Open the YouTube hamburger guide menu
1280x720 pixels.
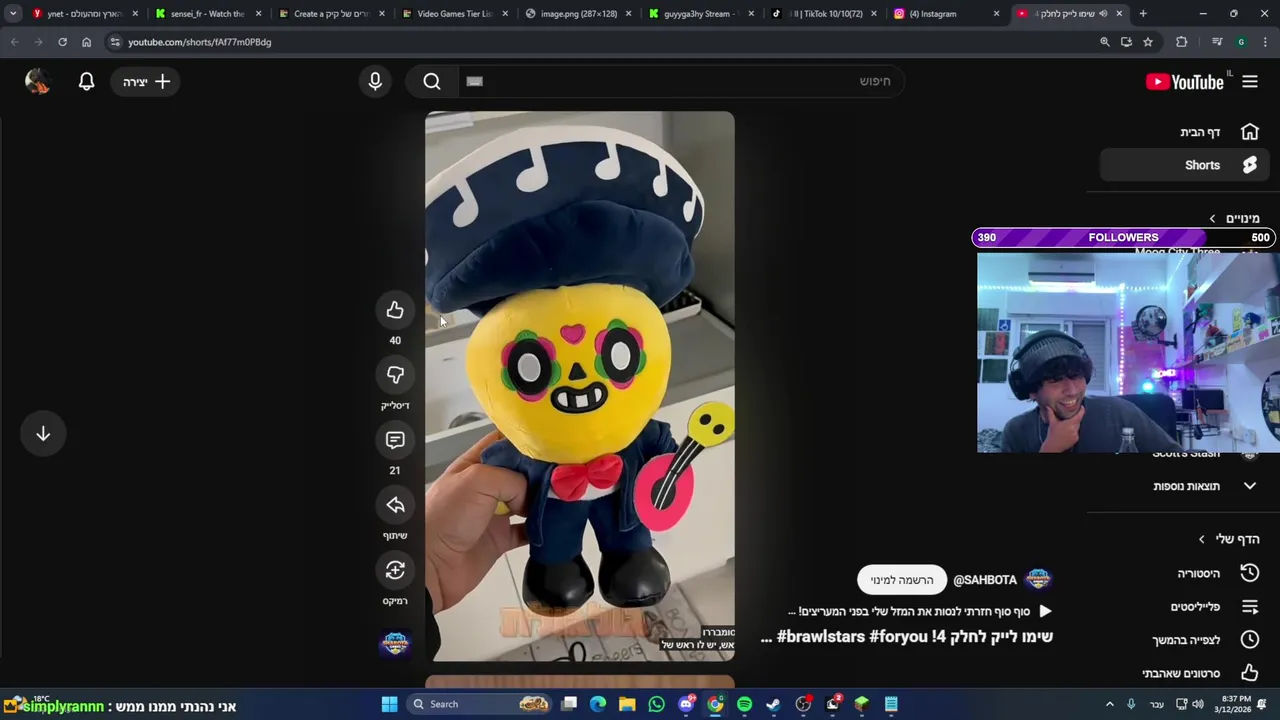1250,82
